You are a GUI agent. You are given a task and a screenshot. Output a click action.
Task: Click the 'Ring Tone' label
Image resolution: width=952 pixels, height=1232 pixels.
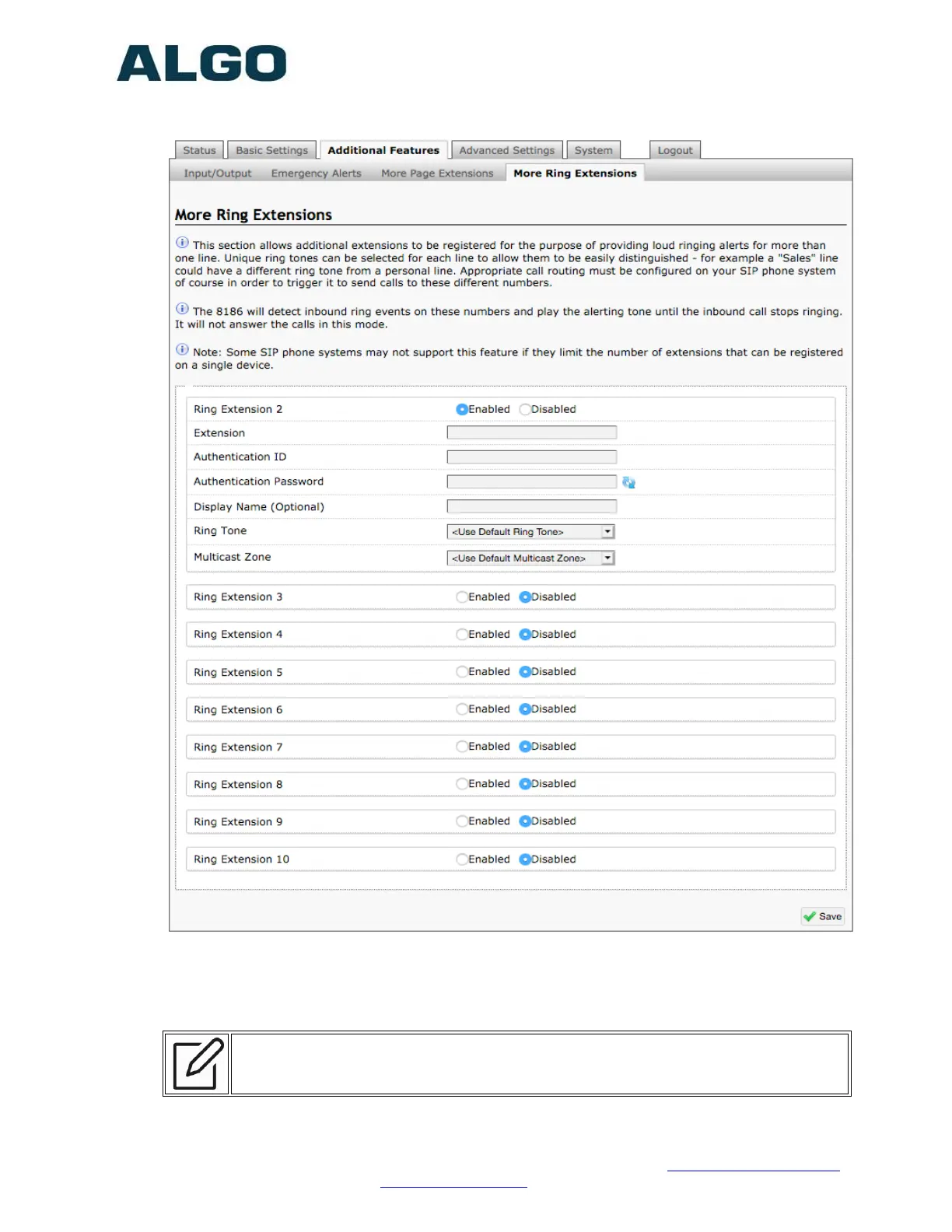coord(220,530)
